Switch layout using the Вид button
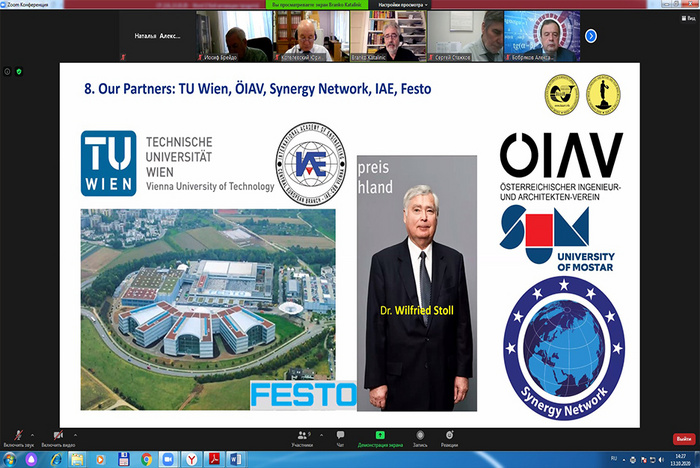 click(x=688, y=18)
